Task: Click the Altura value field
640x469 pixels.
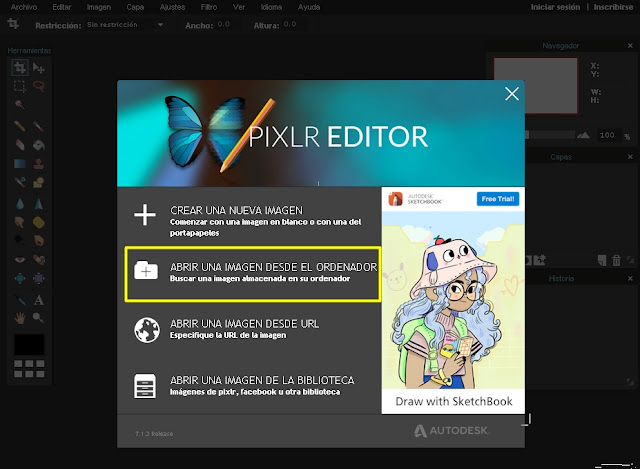Action: [294, 24]
